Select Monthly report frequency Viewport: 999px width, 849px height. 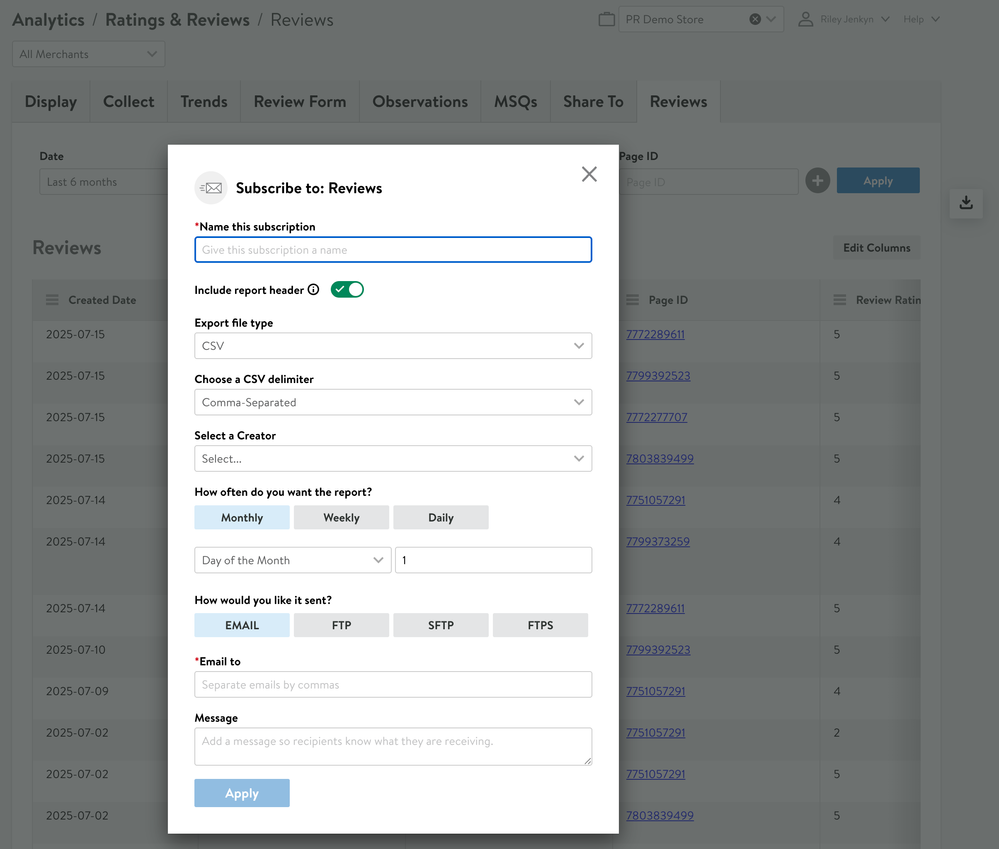[x=242, y=517]
